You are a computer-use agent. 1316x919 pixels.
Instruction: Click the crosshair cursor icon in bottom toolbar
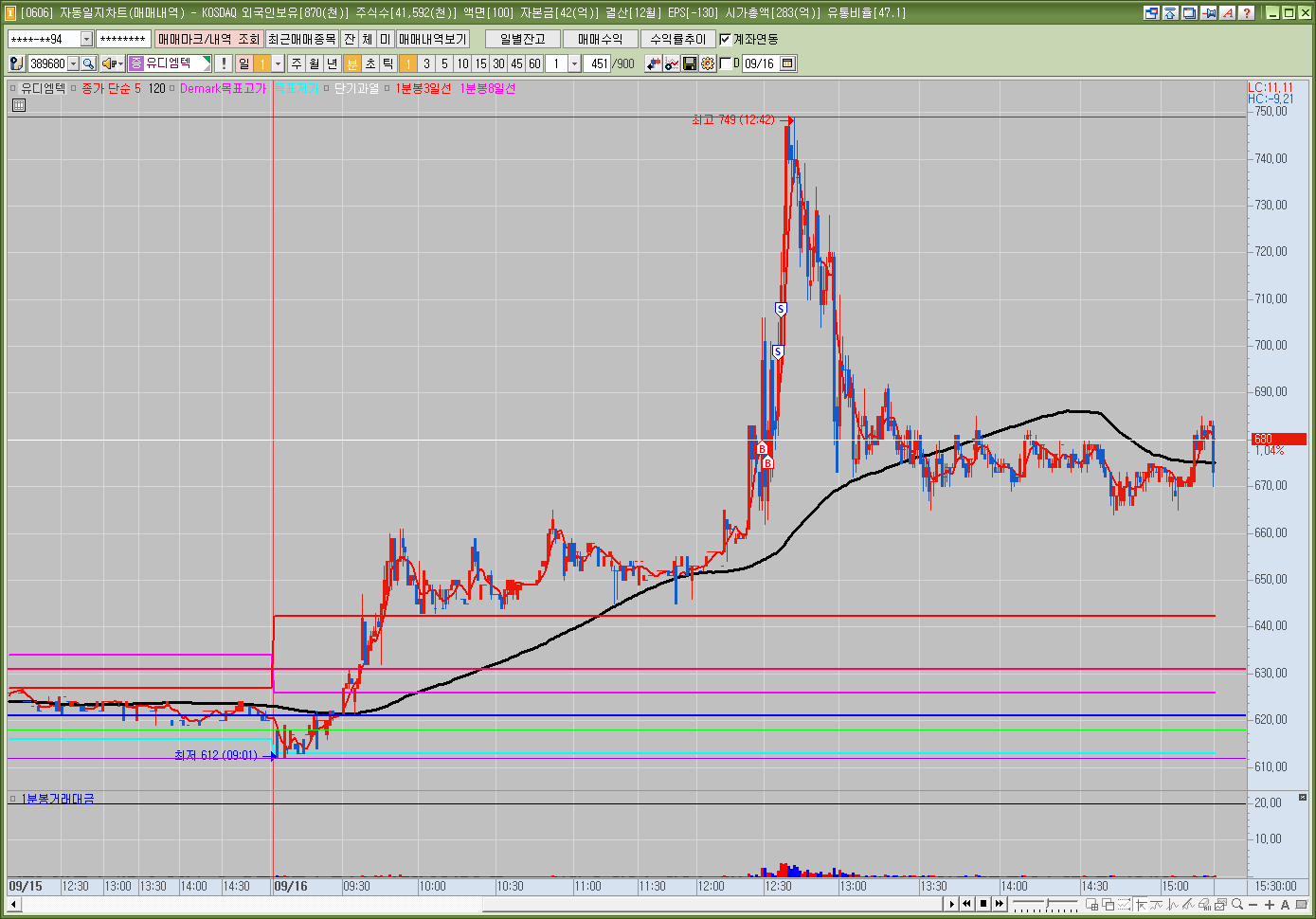(x=1140, y=905)
